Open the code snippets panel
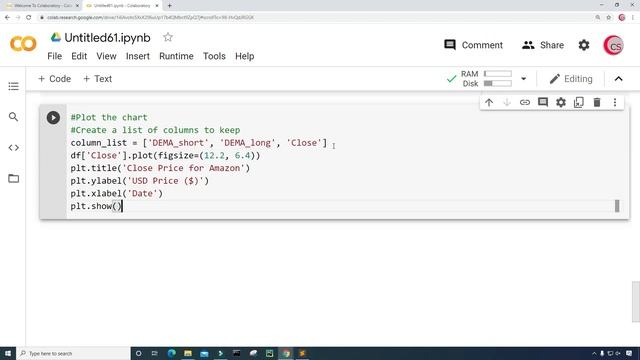The width and height of the screenshot is (640, 360). 13,148
